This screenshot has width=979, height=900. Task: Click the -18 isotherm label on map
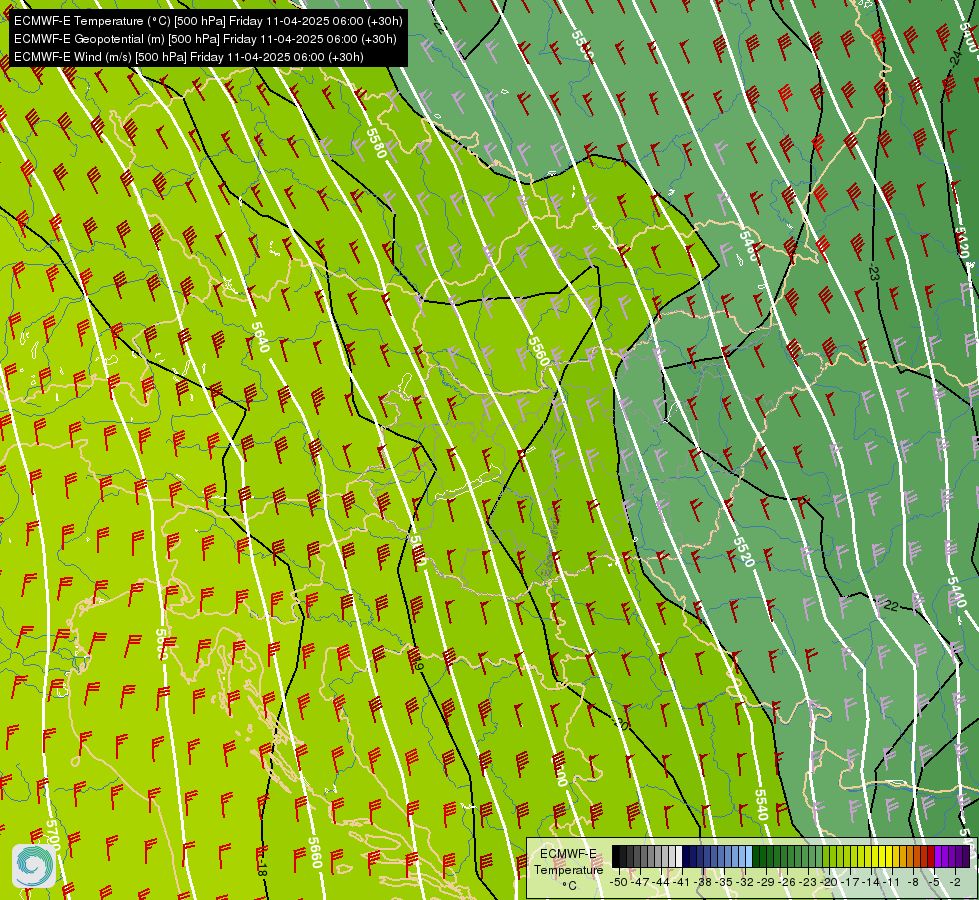262,868
